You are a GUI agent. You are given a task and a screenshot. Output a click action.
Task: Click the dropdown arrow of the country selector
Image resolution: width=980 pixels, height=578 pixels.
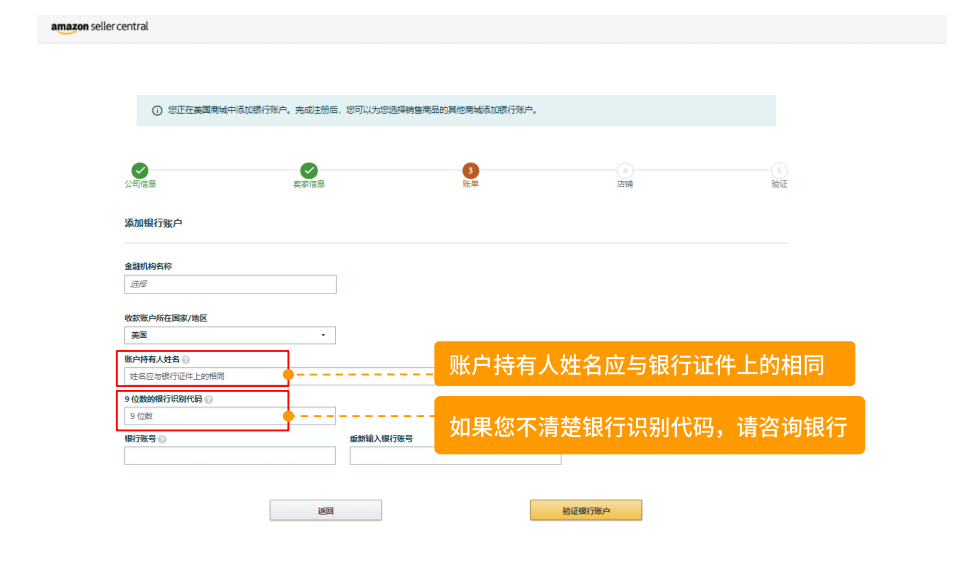[x=323, y=335]
